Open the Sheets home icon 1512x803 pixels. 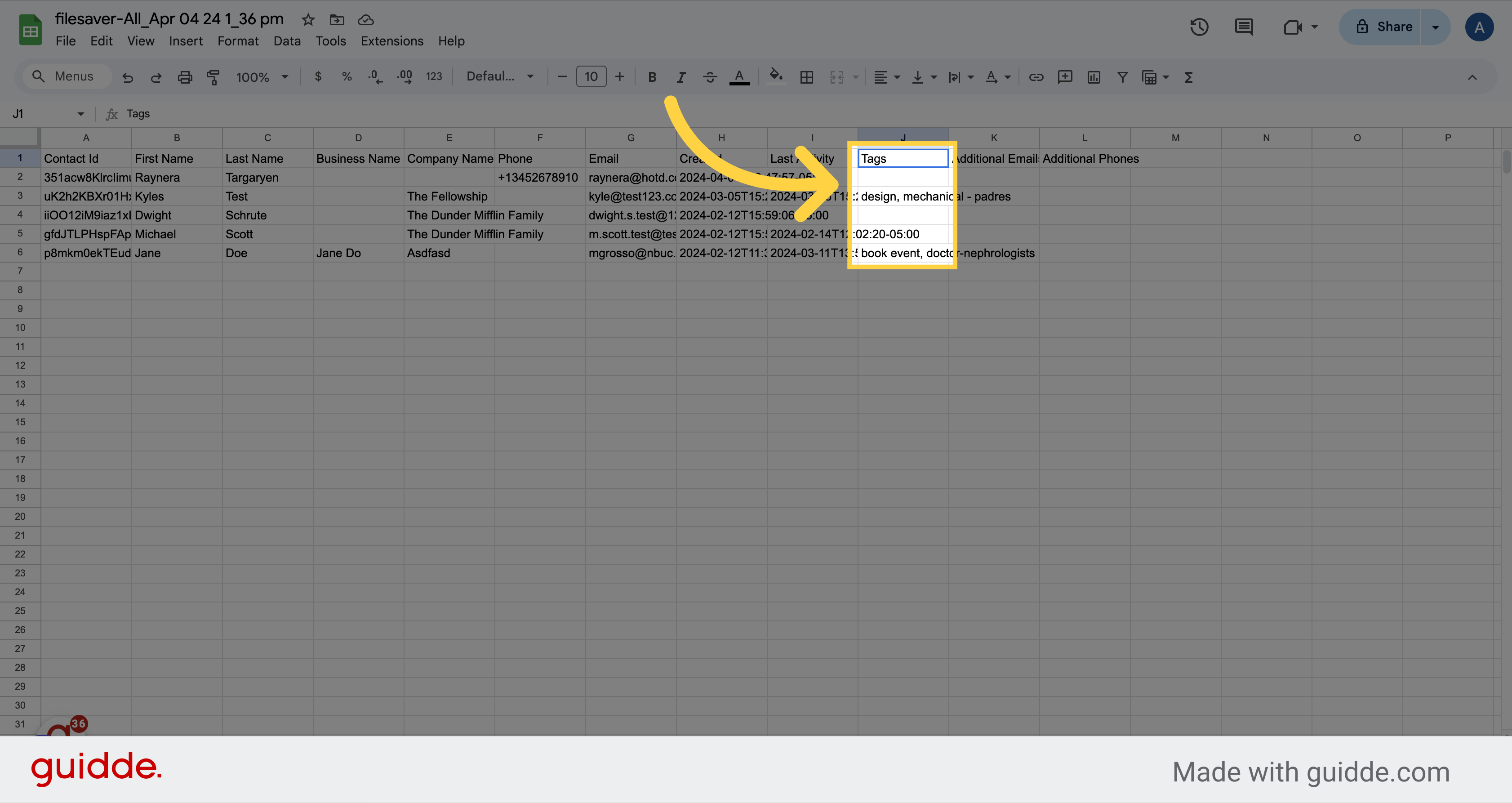(x=31, y=29)
